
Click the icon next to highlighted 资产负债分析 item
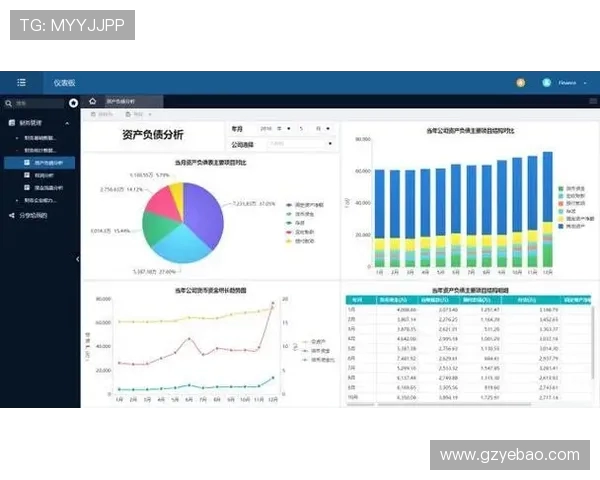coord(27,163)
